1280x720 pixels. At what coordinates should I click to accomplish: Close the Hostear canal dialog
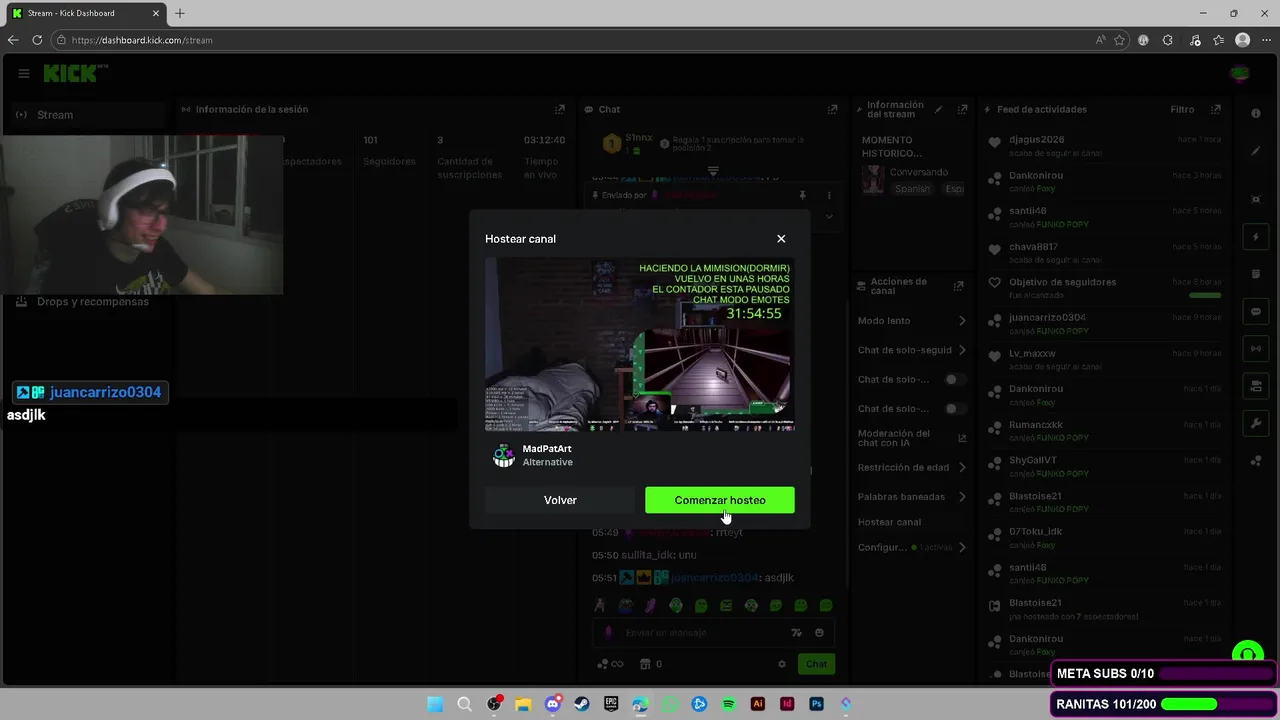click(x=781, y=239)
